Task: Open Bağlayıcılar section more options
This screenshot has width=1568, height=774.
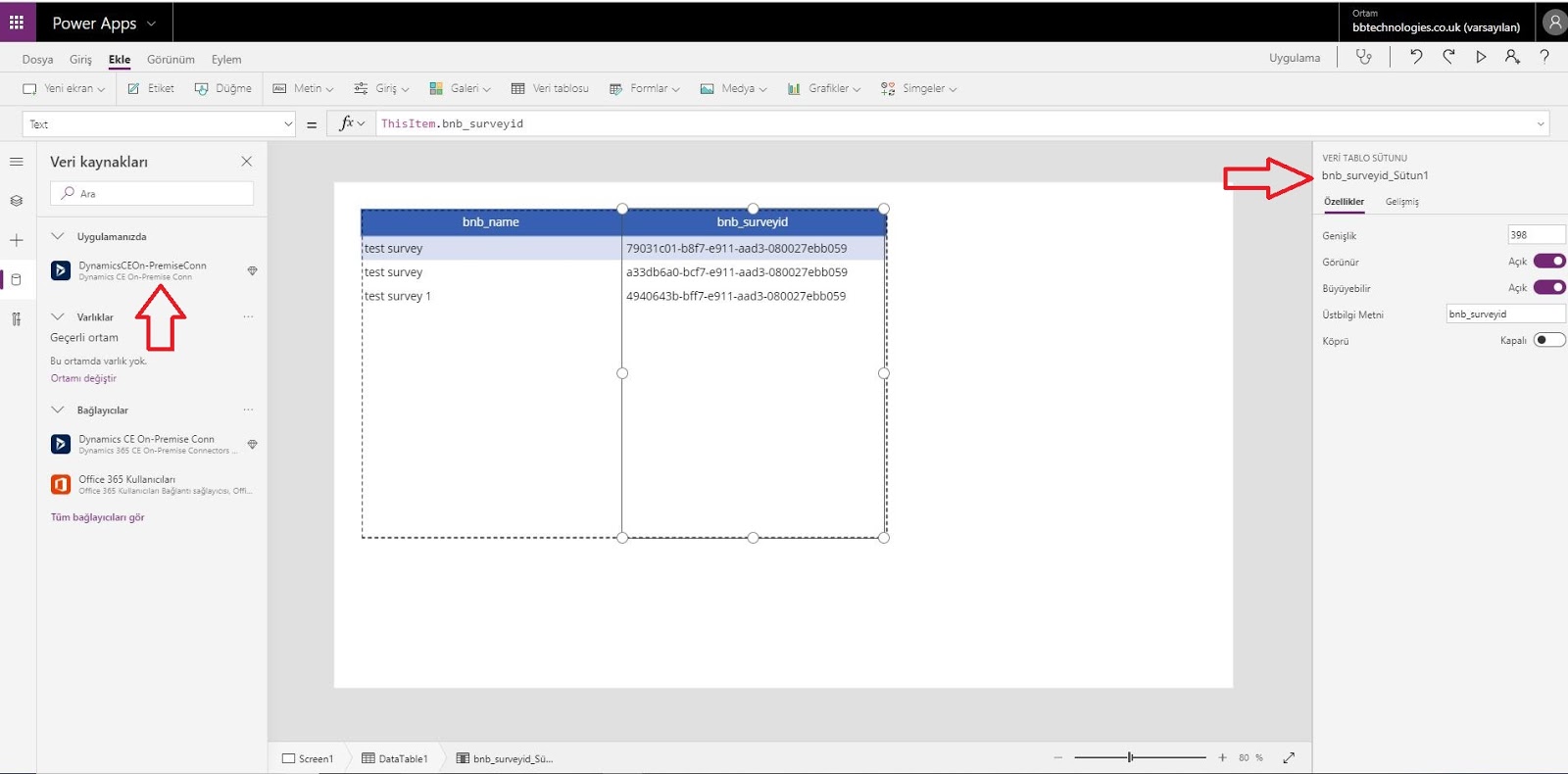Action: (x=248, y=410)
